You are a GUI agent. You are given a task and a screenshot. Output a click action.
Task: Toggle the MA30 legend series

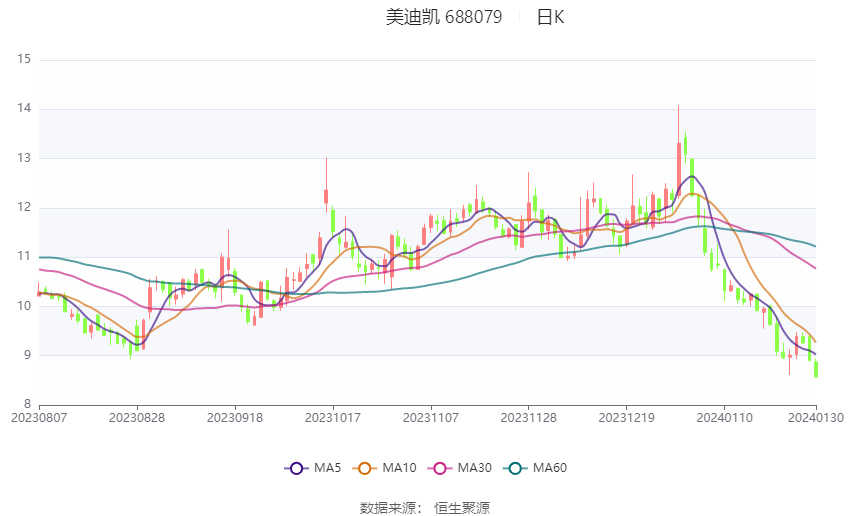460,468
